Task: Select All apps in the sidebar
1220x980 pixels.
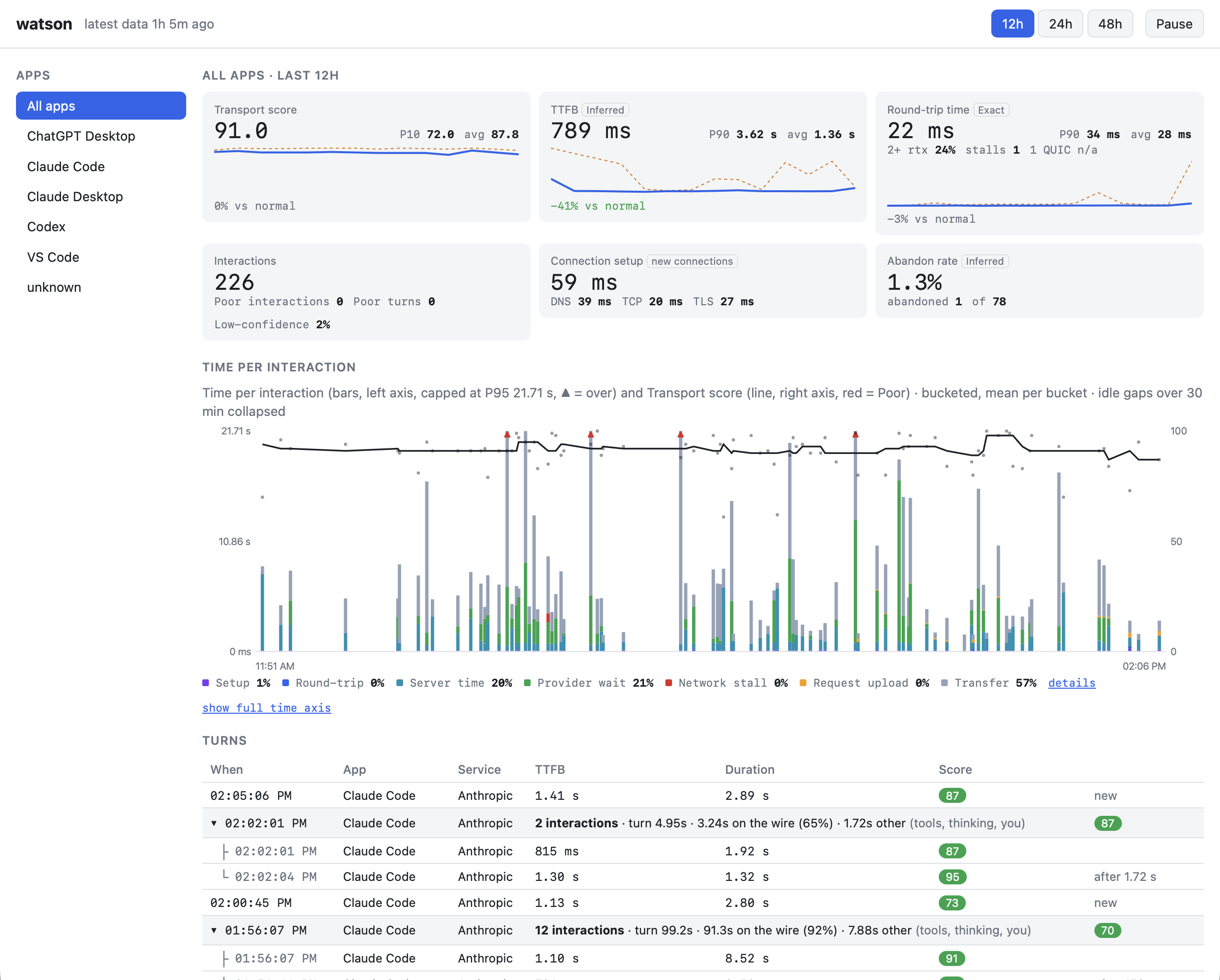Action: tap(101, 106)
